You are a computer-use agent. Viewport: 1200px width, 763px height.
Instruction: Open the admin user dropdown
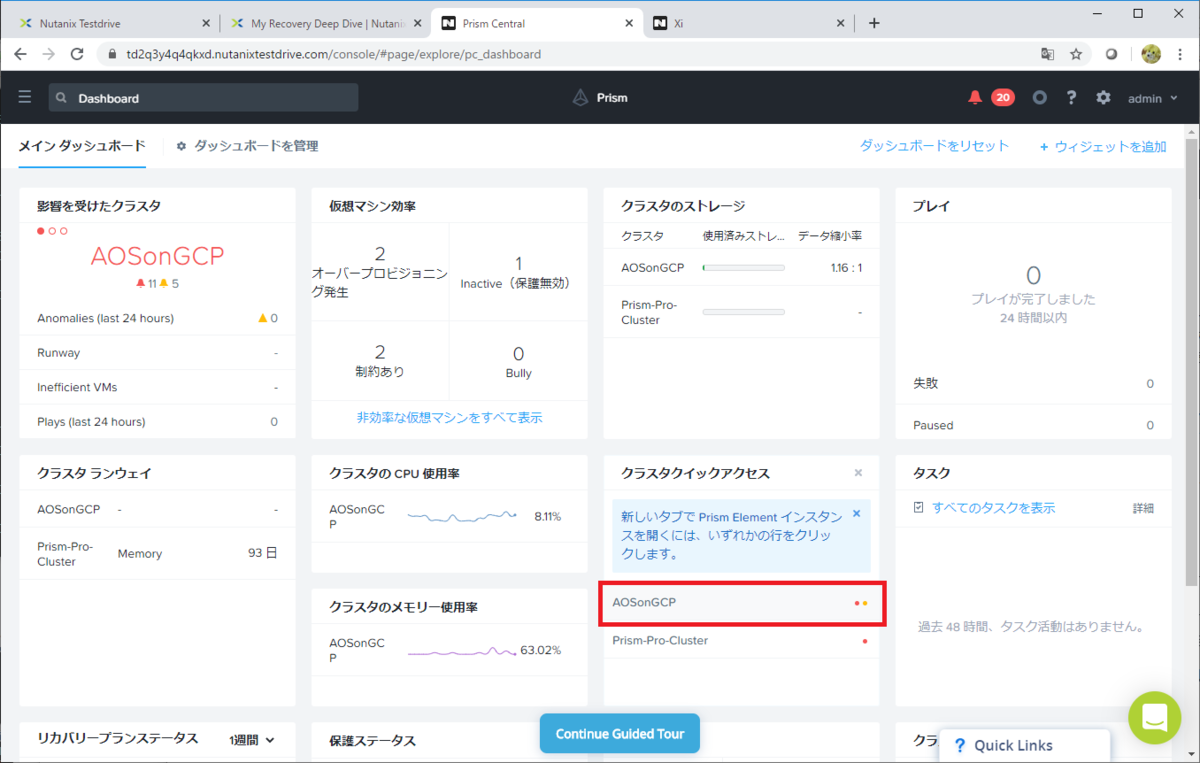pos(1153,98)
